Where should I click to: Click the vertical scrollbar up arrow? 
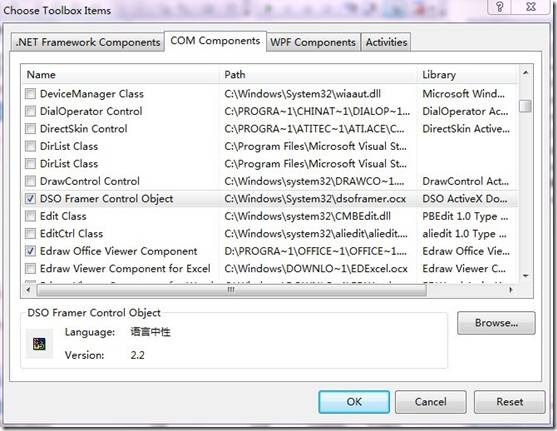coord(525,73)
